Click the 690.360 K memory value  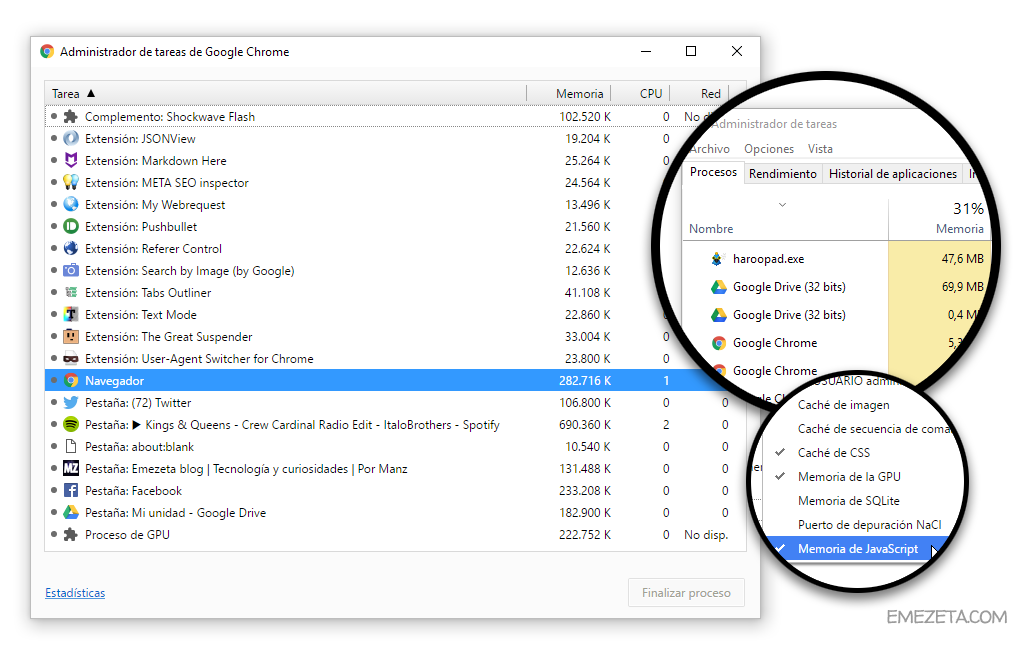[x=584, y=425]
